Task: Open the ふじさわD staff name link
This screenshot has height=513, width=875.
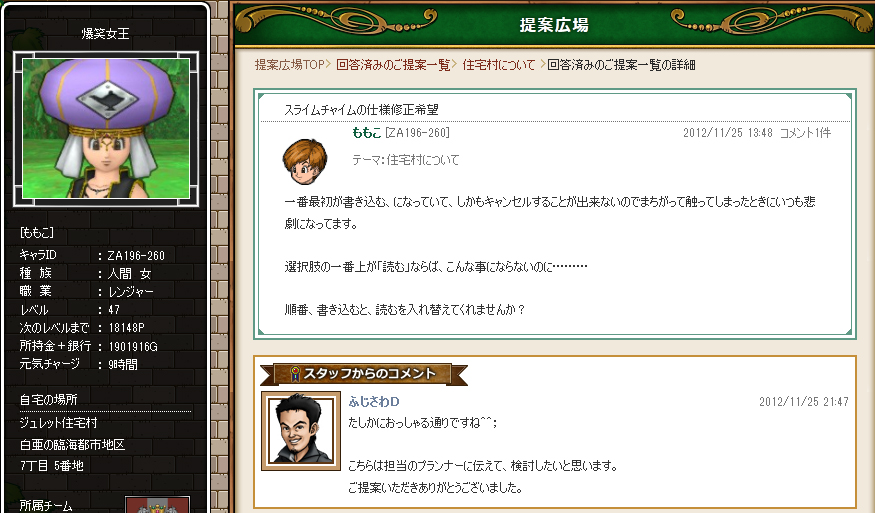Action: click(374, 401)
